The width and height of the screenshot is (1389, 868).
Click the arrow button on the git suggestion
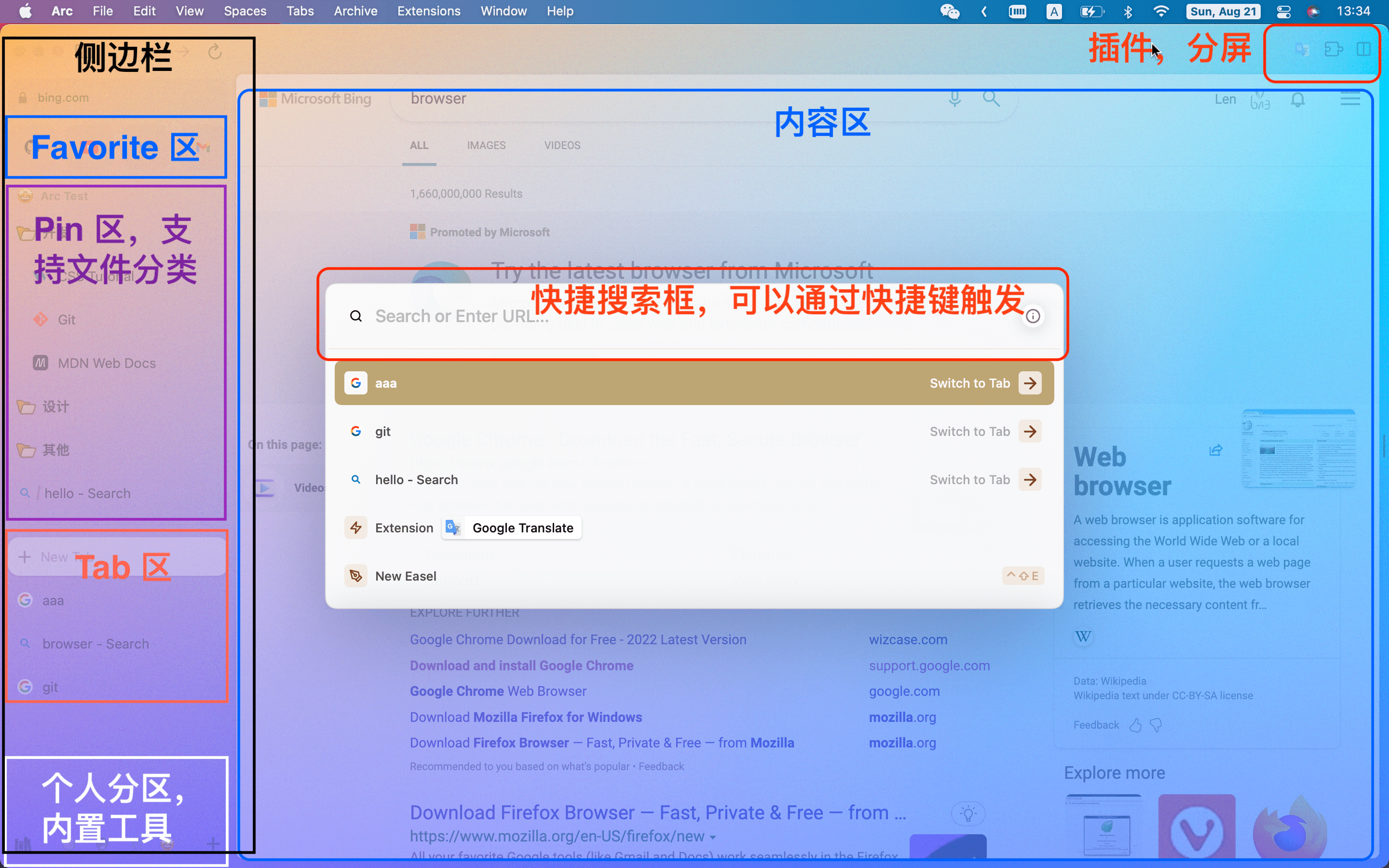[1030, 431]
